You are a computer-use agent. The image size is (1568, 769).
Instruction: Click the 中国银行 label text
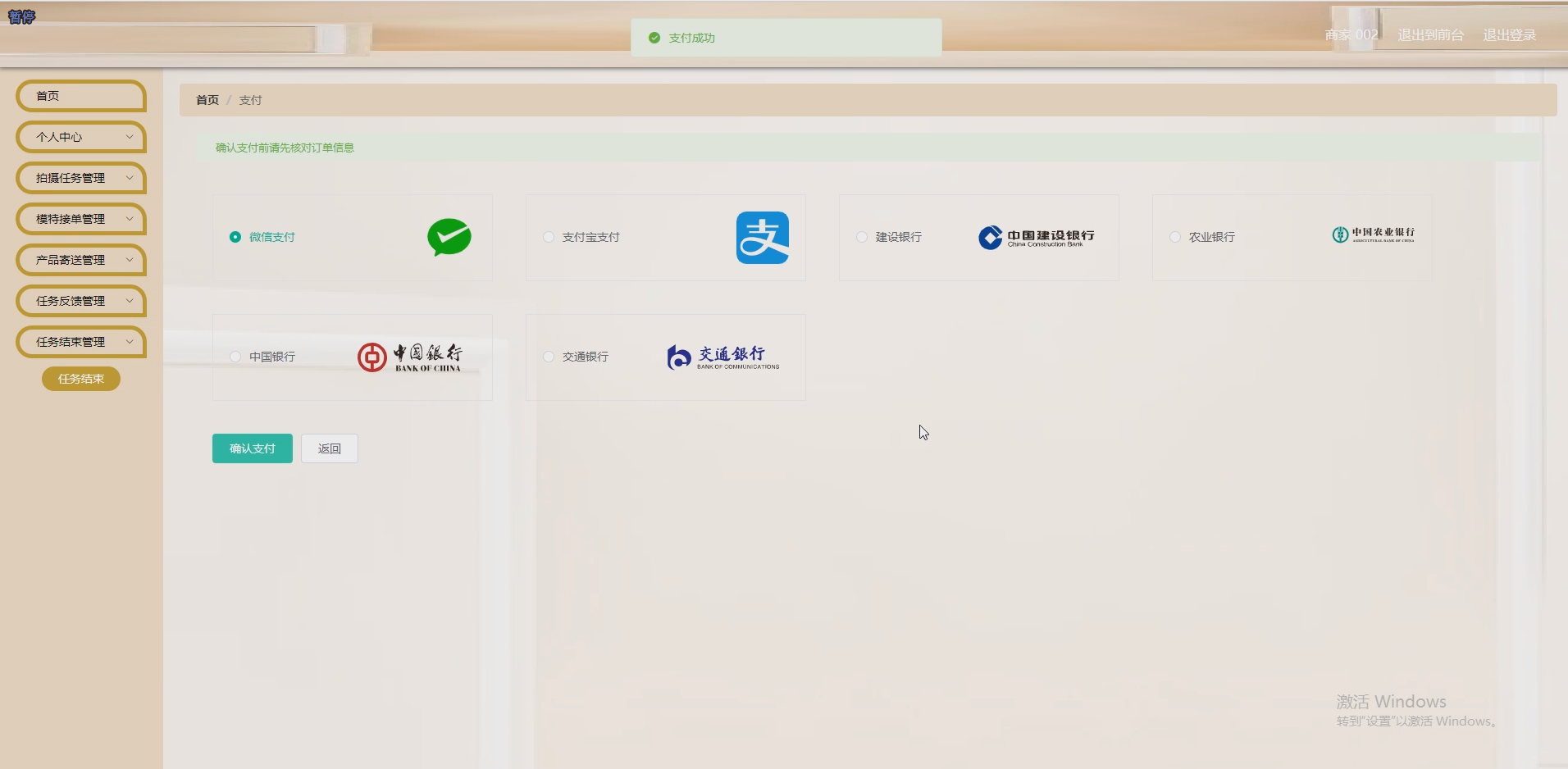(x=272, y=357)
